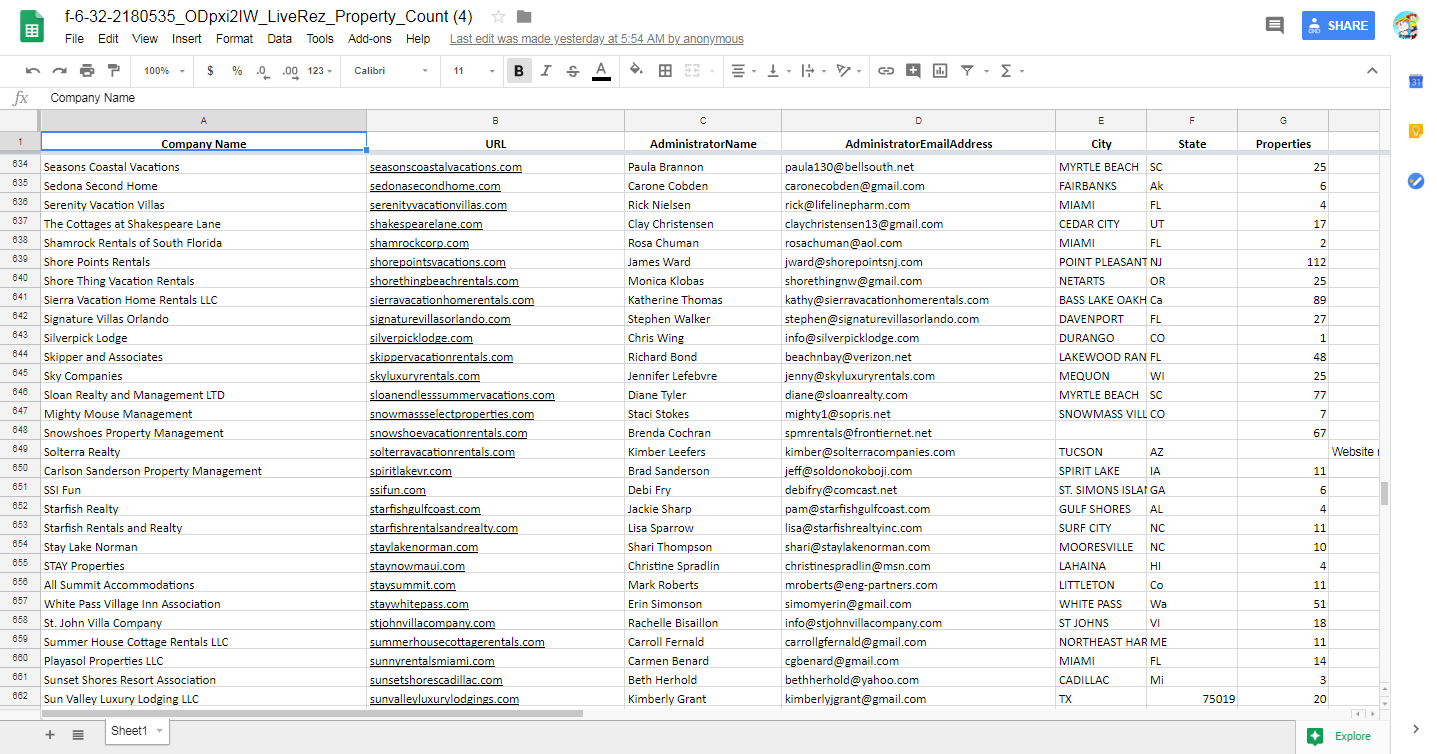The image size is (1437, 754).
Task: Expand the side panel arrow
Action: pyautogui.click(x=1415, y=729)
